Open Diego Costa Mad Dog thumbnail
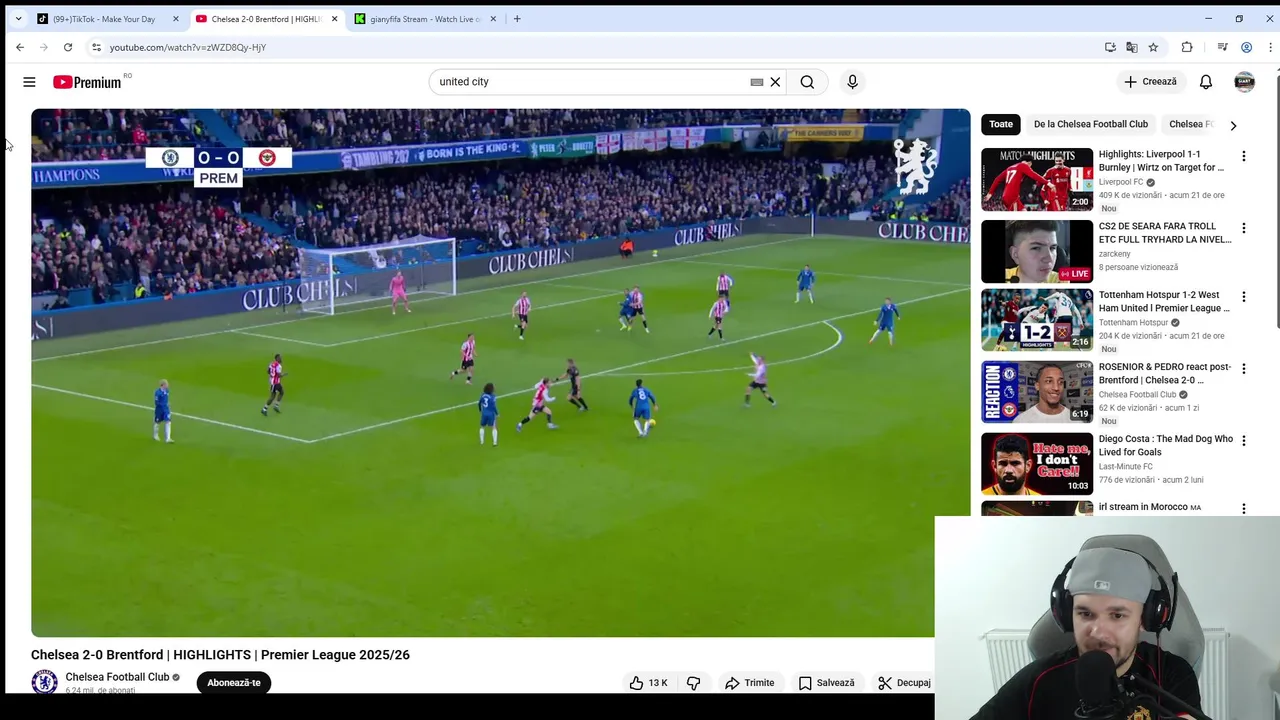This screenshot has height=720, width=1280. click(x=1037, y=464)
